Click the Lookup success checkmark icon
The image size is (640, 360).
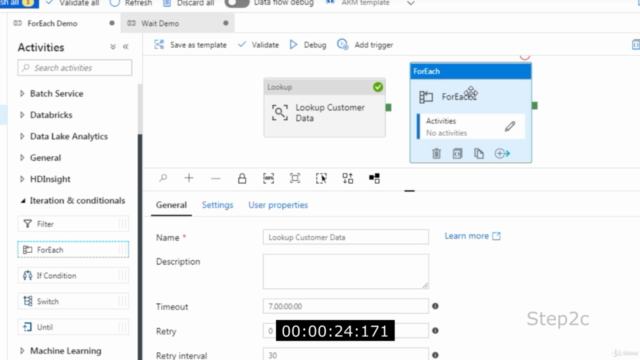[378, 87]
